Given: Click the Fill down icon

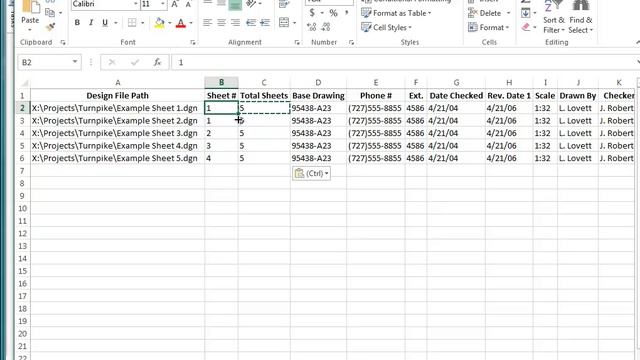Looking at the screenshot, I should (x=526, y=13).
